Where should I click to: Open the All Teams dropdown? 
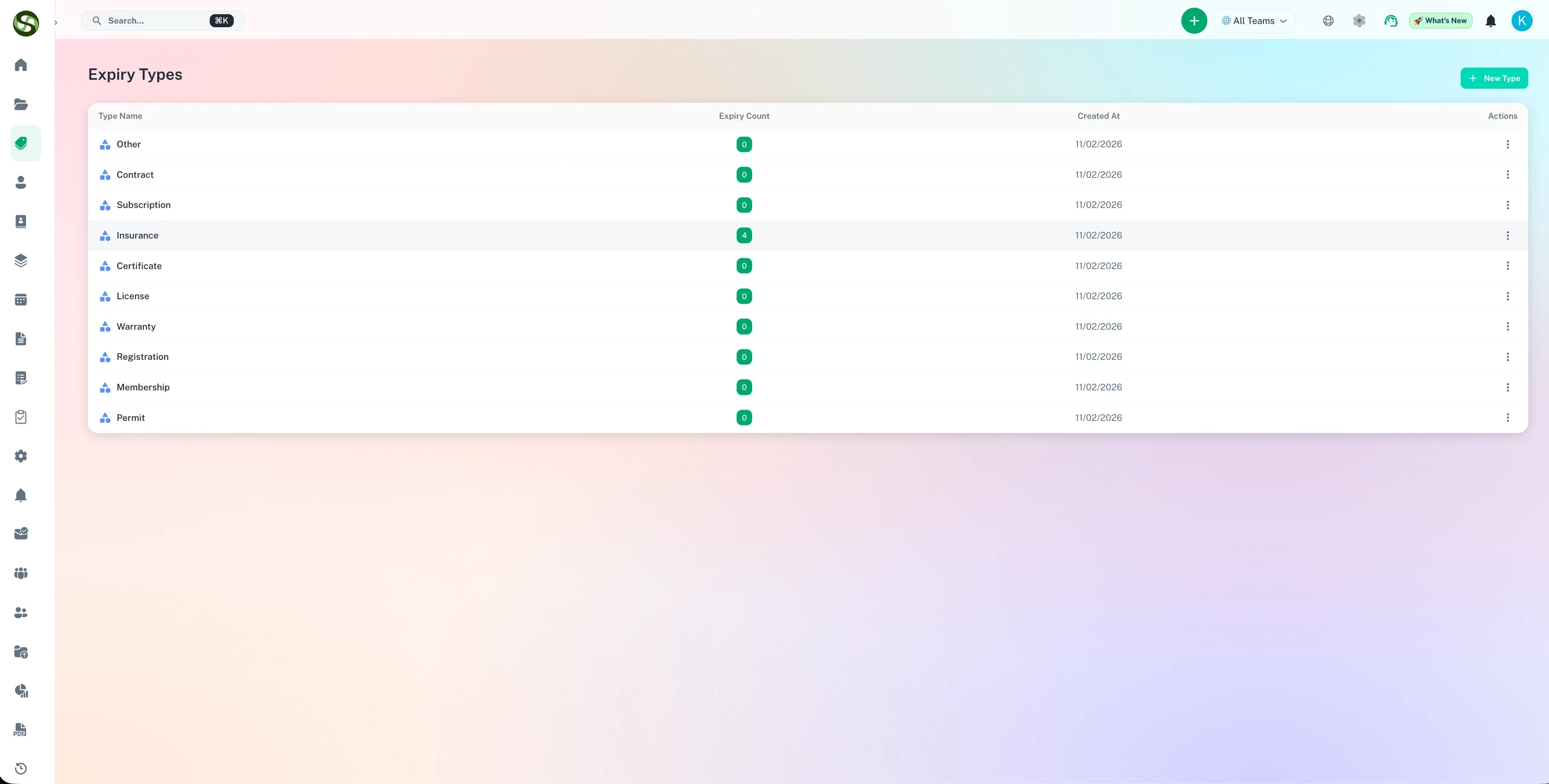point(1254,21)
